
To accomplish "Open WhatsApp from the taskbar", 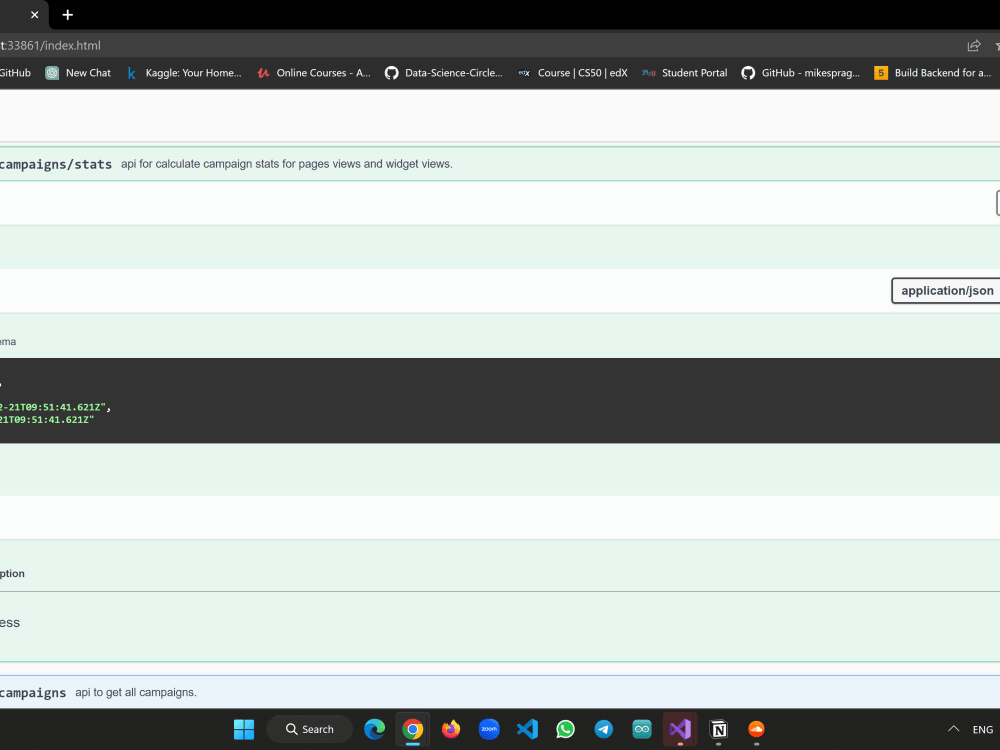I will point(565,729).
